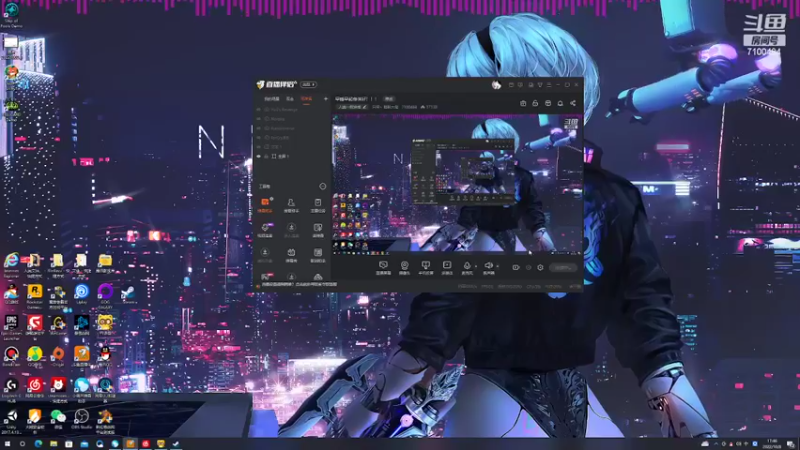This screenshot has height=450, width=800.
Task: Click the play-box icon left of microphone
Action: 447,267
